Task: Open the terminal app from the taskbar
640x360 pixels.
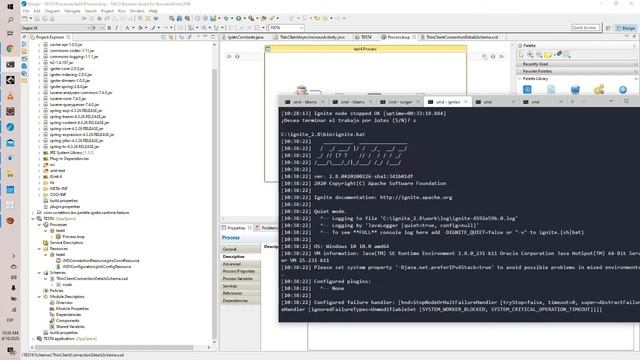Action: click(x=10, y=64)
